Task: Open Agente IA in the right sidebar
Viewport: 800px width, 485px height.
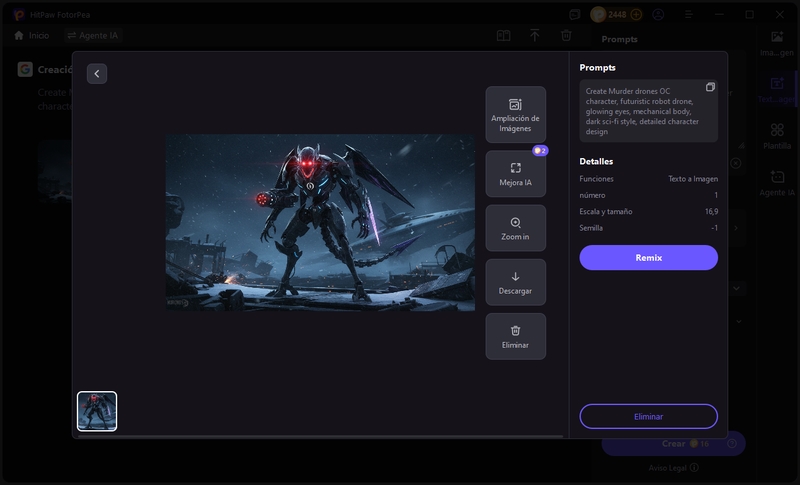Action: (x=776, y=182)
